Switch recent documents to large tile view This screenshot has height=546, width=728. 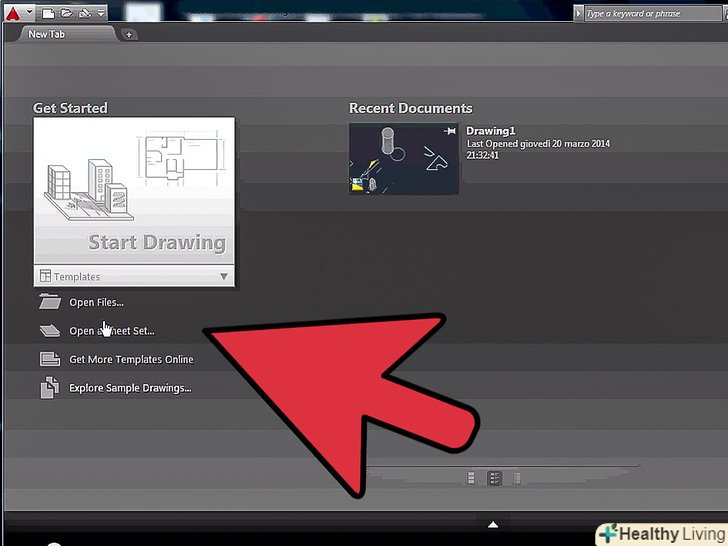472,479
